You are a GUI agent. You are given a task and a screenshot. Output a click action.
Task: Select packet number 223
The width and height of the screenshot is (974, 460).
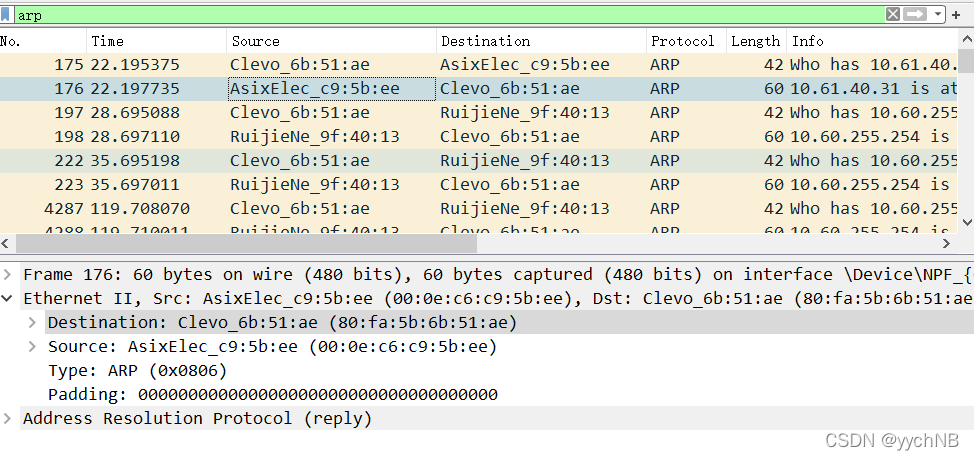click(69, 184)
